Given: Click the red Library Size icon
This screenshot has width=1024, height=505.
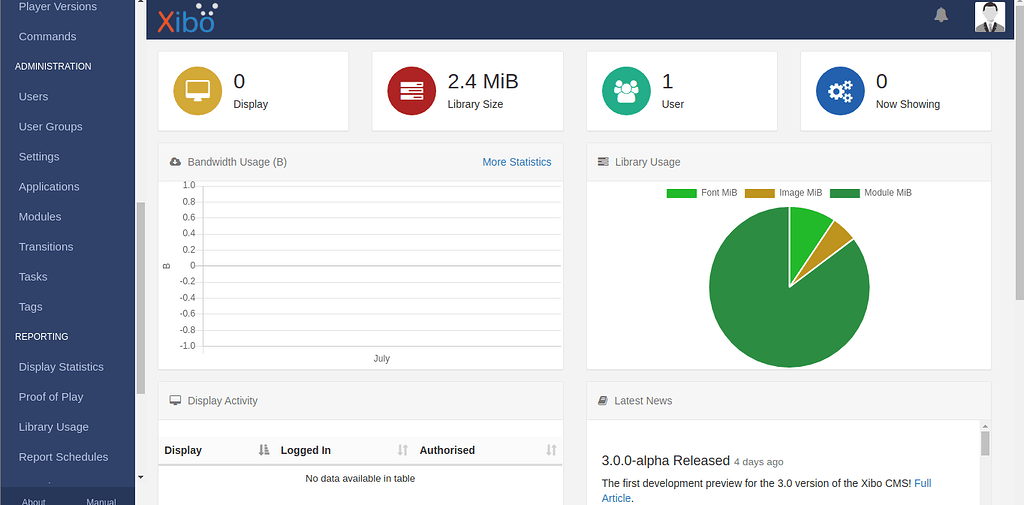Looking at the screenshot, I should (x=411, y=91).
